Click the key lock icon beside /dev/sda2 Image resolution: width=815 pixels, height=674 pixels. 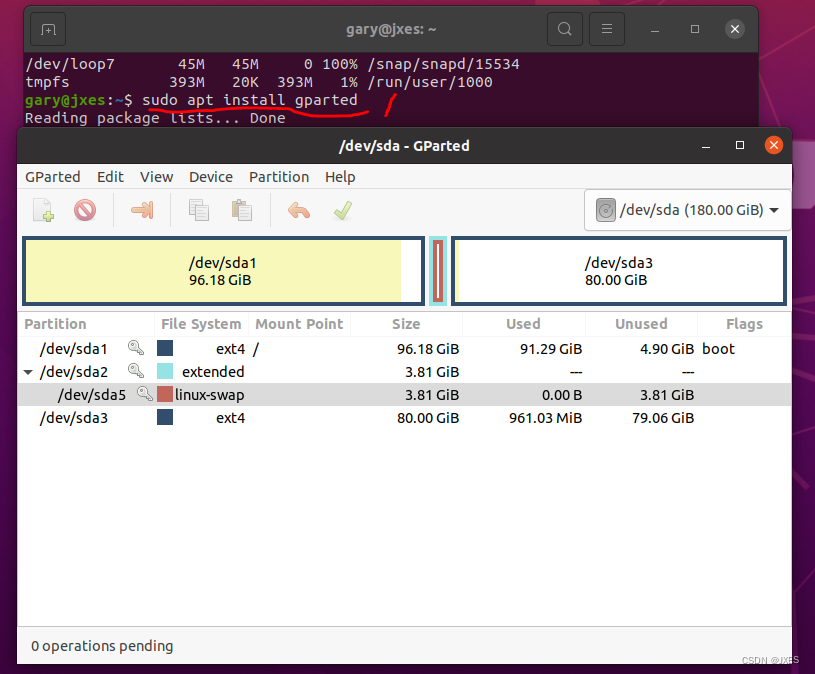(136, 371)
